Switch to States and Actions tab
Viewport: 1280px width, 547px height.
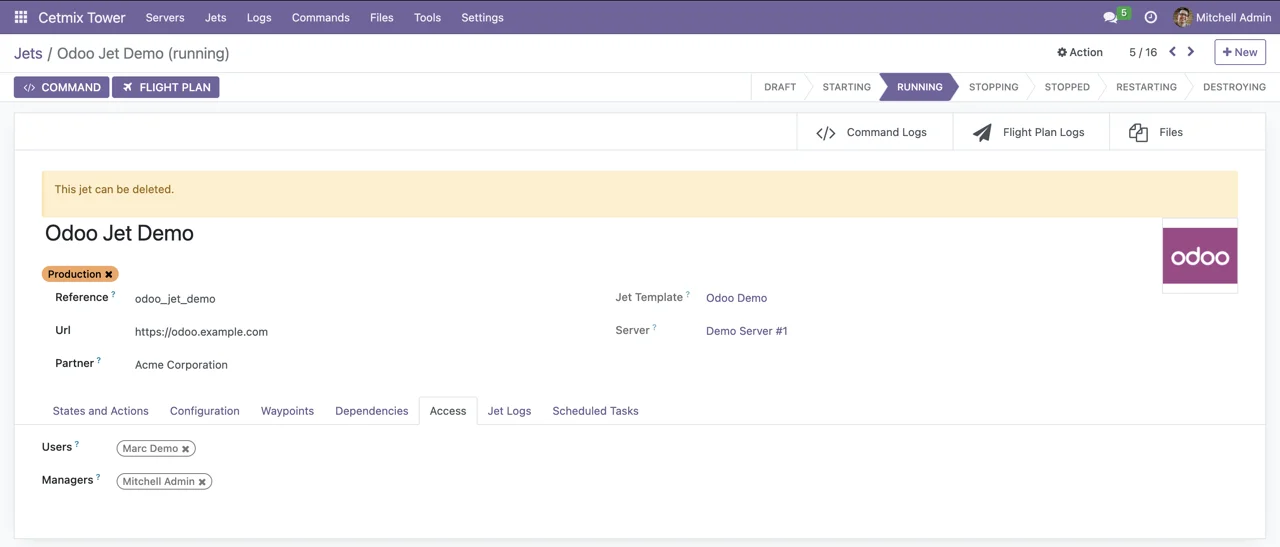[100, 411]
